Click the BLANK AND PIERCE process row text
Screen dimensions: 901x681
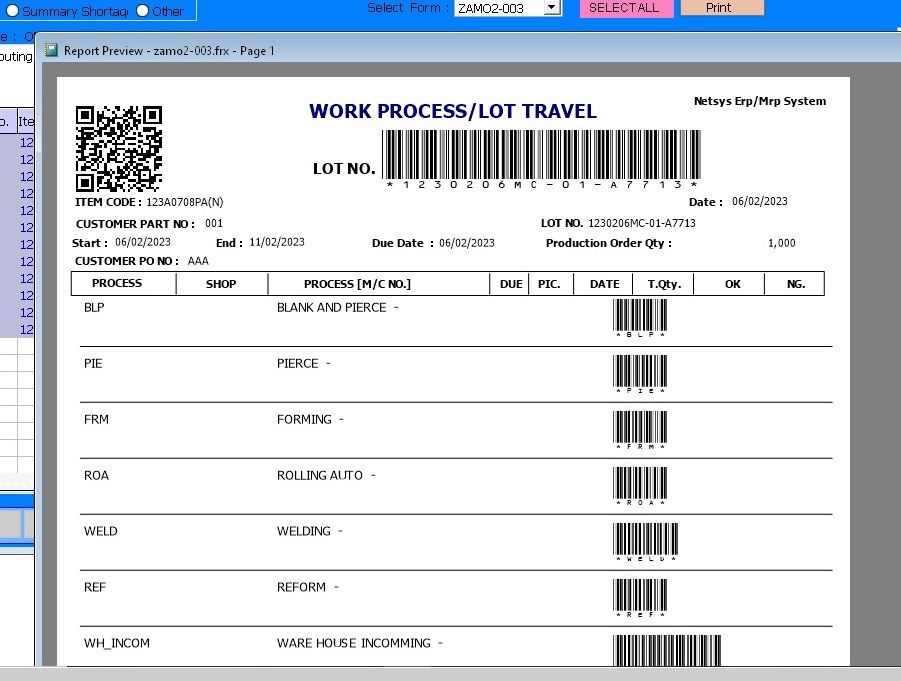[331, 308]
